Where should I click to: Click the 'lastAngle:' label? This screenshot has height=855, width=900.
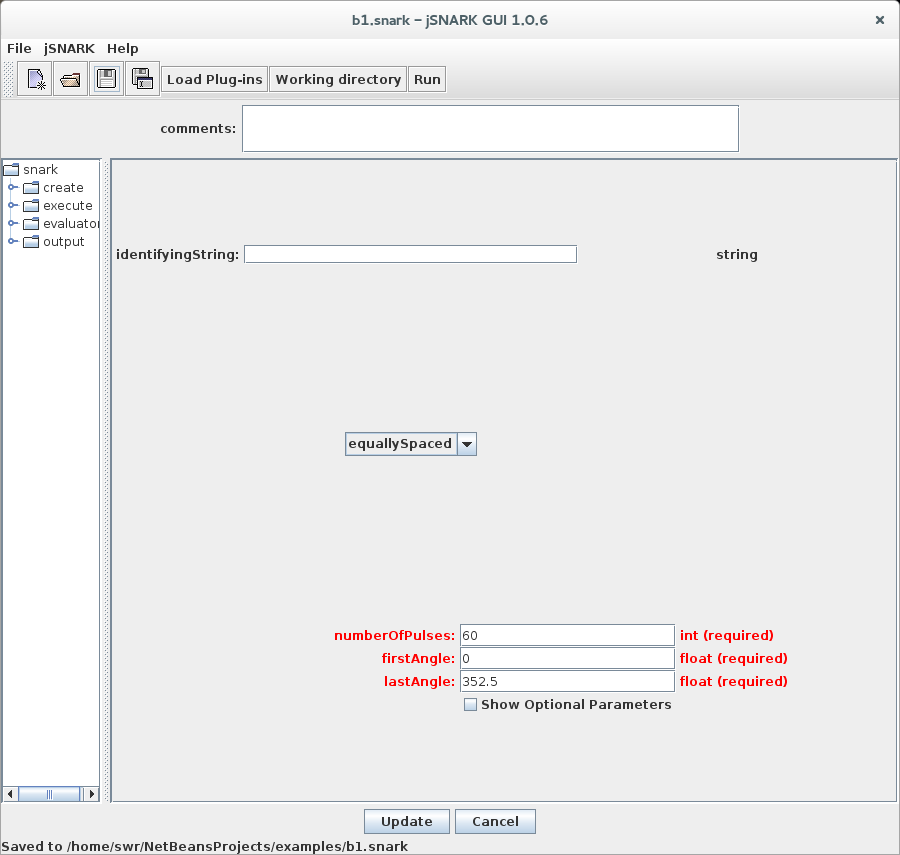pyautogui.click(x=419, y=681)
